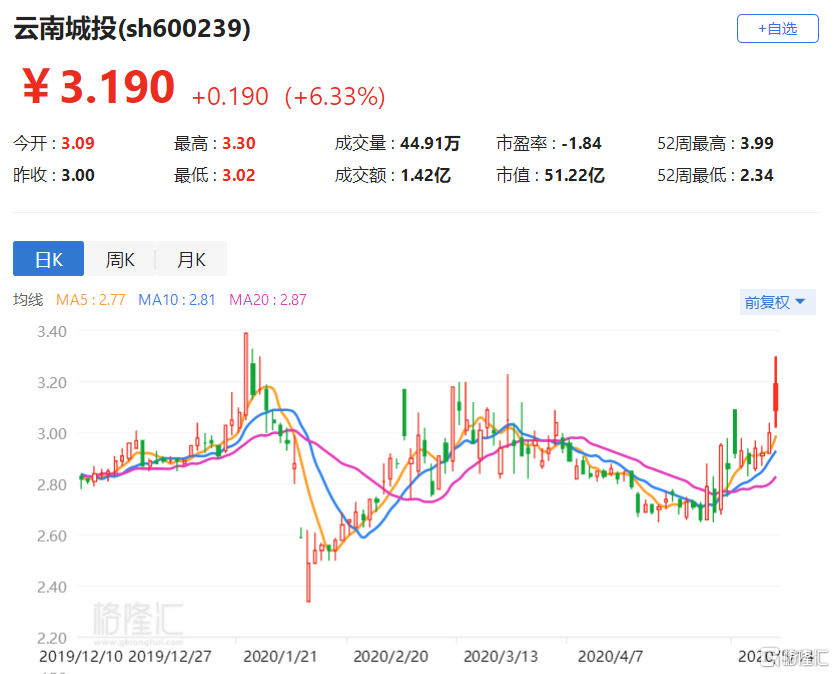Click the 今开 value 3.09
This screenshot has width=835, height=674.
point(78,143)
